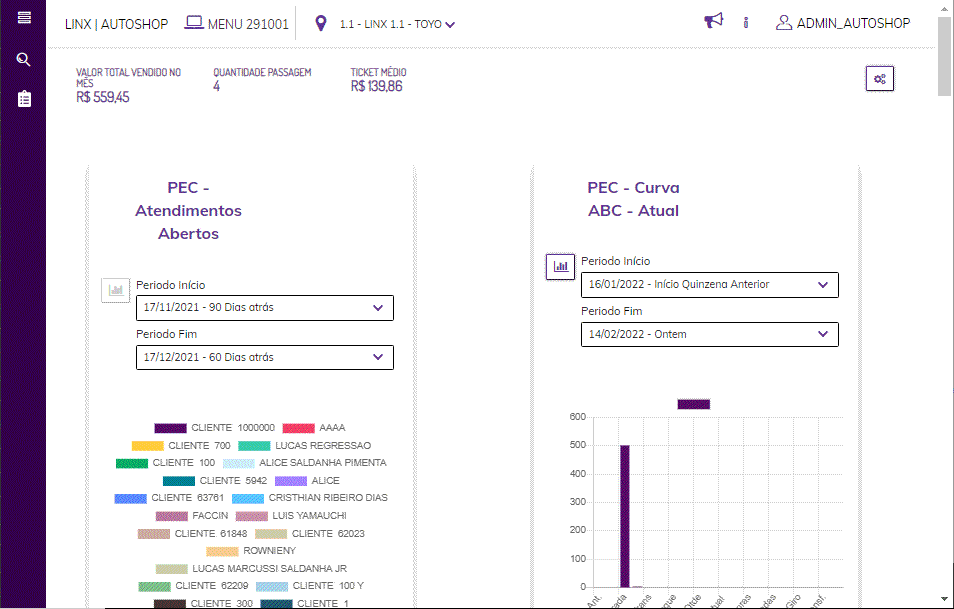This screenshot has height=609, width=954.
Task: Toggle LUCAS REGRESSAO legend swatch
Action: click(254, 446)
